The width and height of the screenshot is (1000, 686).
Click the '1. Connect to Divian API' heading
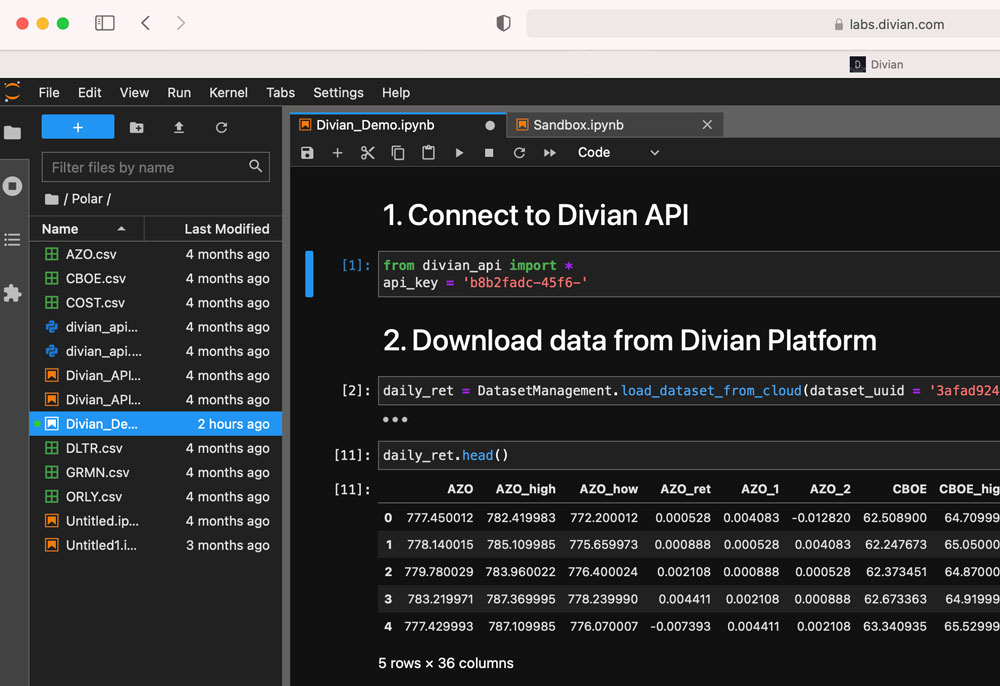point(536,215)
